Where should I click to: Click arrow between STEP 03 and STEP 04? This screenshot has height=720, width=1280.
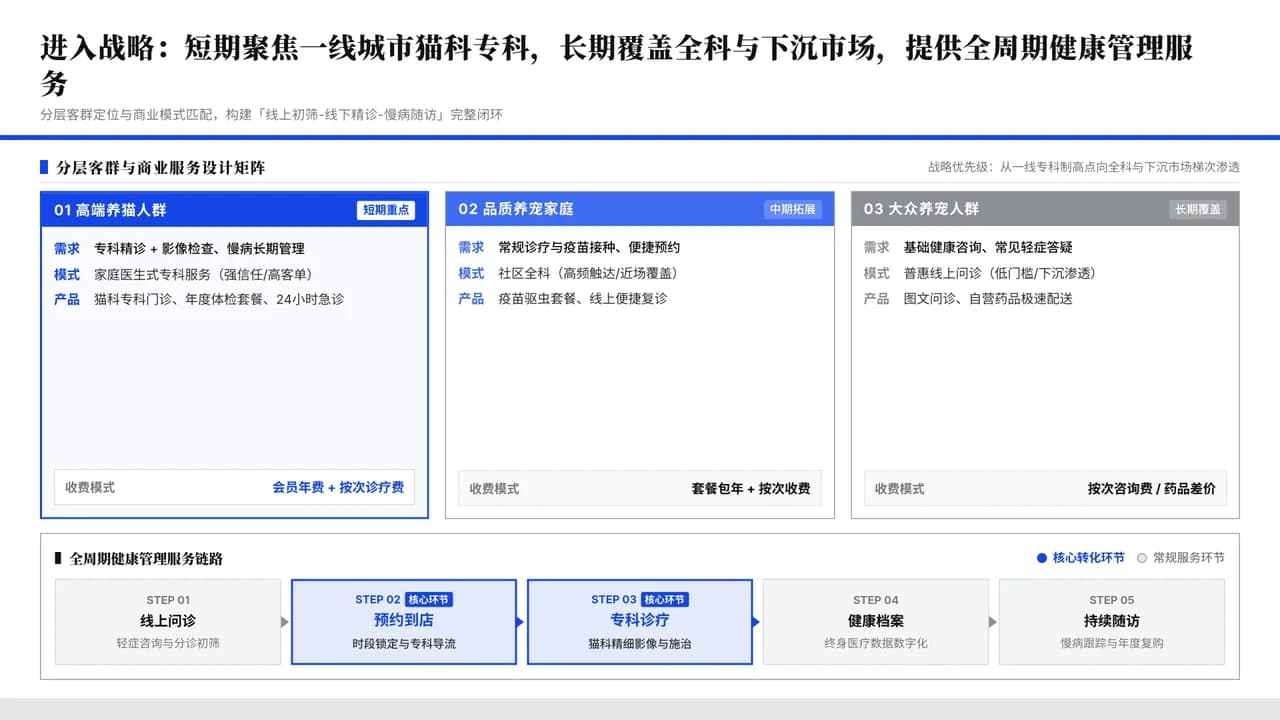tap(756, 622)
